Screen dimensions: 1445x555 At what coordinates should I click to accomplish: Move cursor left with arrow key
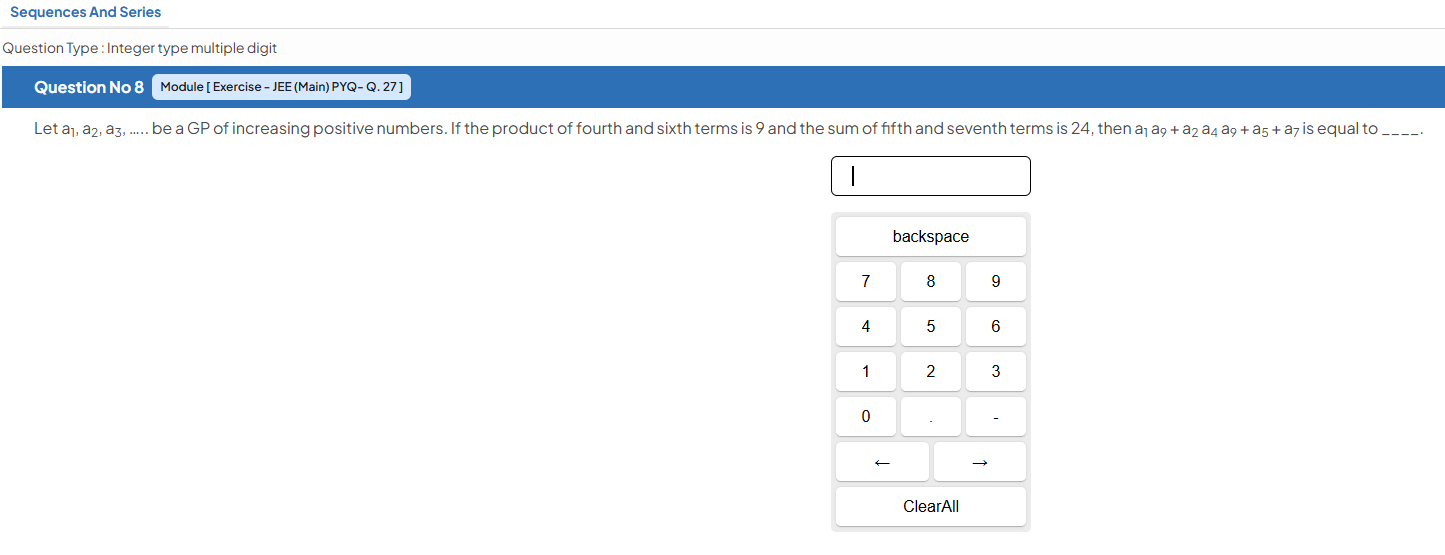point(882,462)
